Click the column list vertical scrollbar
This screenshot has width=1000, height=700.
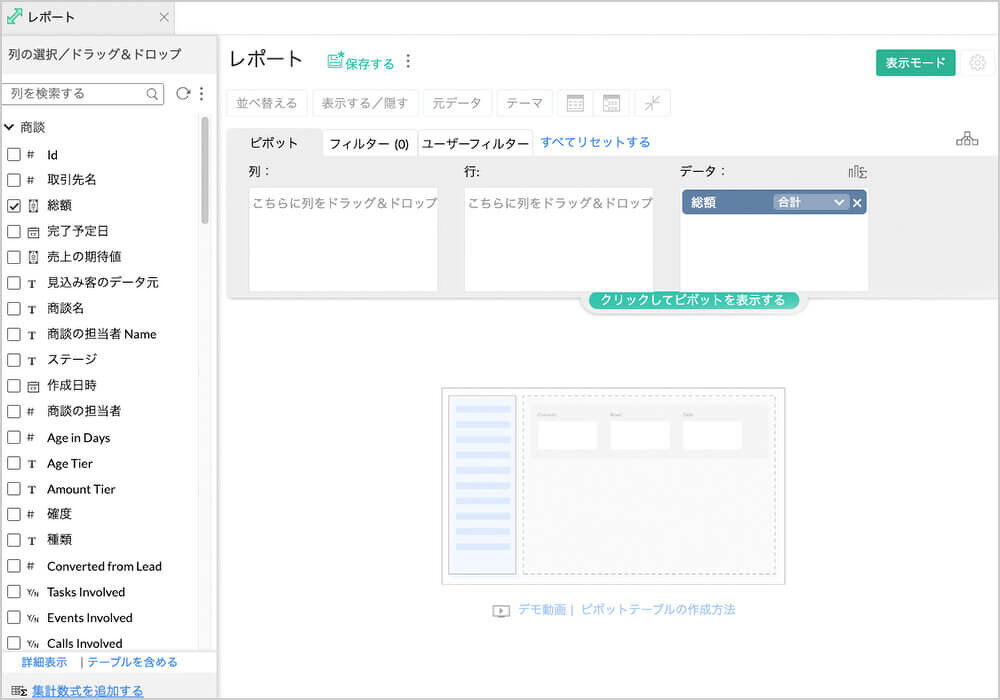click(205, 170)
